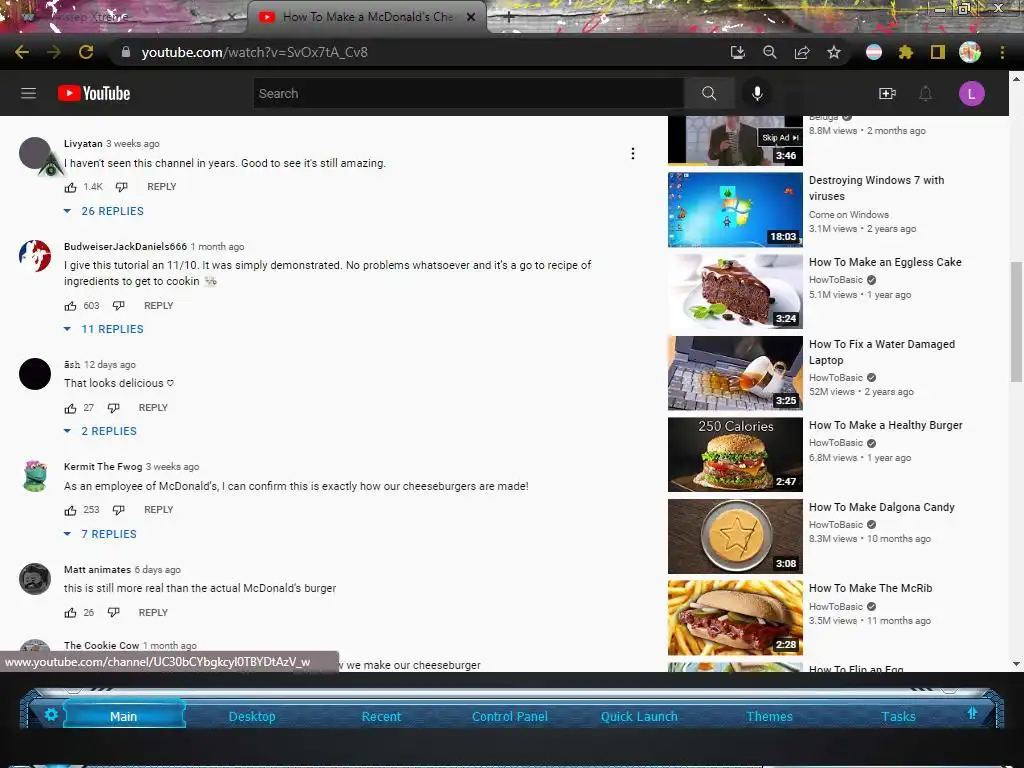Toggle the browser side panel icon

point(938,52)
